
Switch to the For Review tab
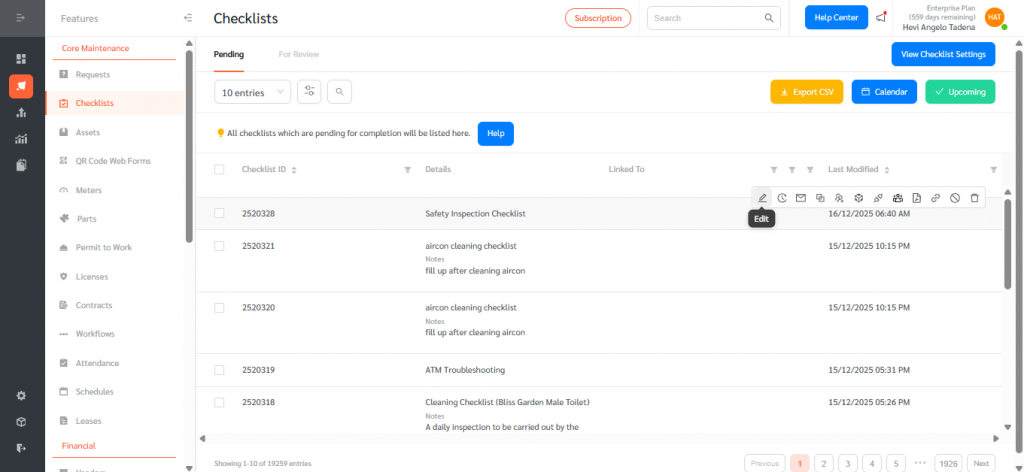point(298,54)
